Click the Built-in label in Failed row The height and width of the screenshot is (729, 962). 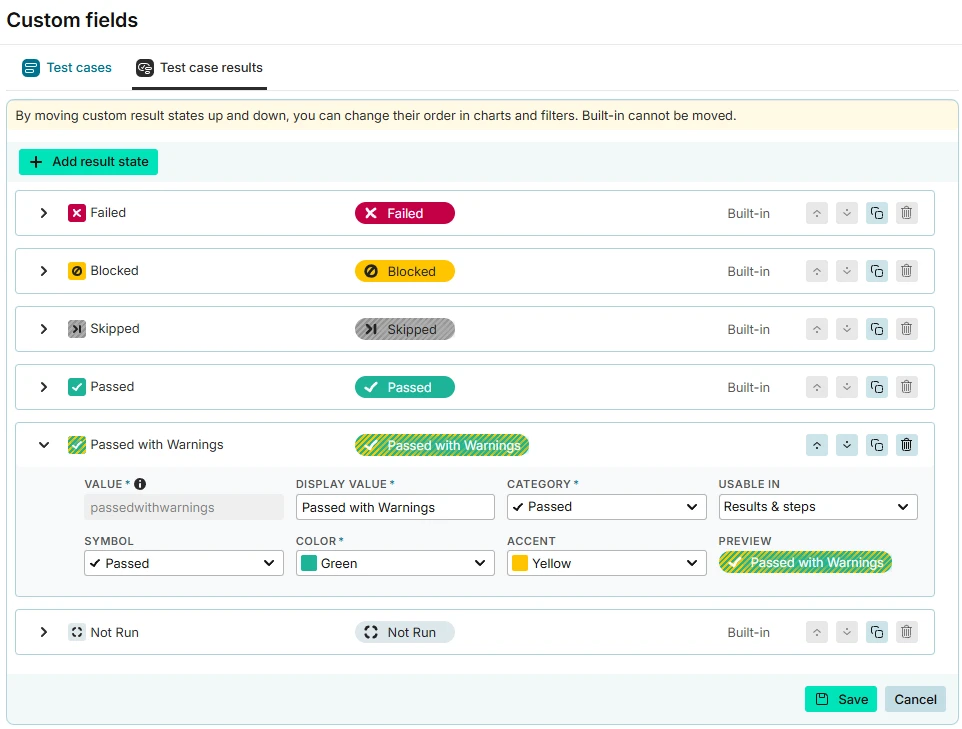click(748, 214)
